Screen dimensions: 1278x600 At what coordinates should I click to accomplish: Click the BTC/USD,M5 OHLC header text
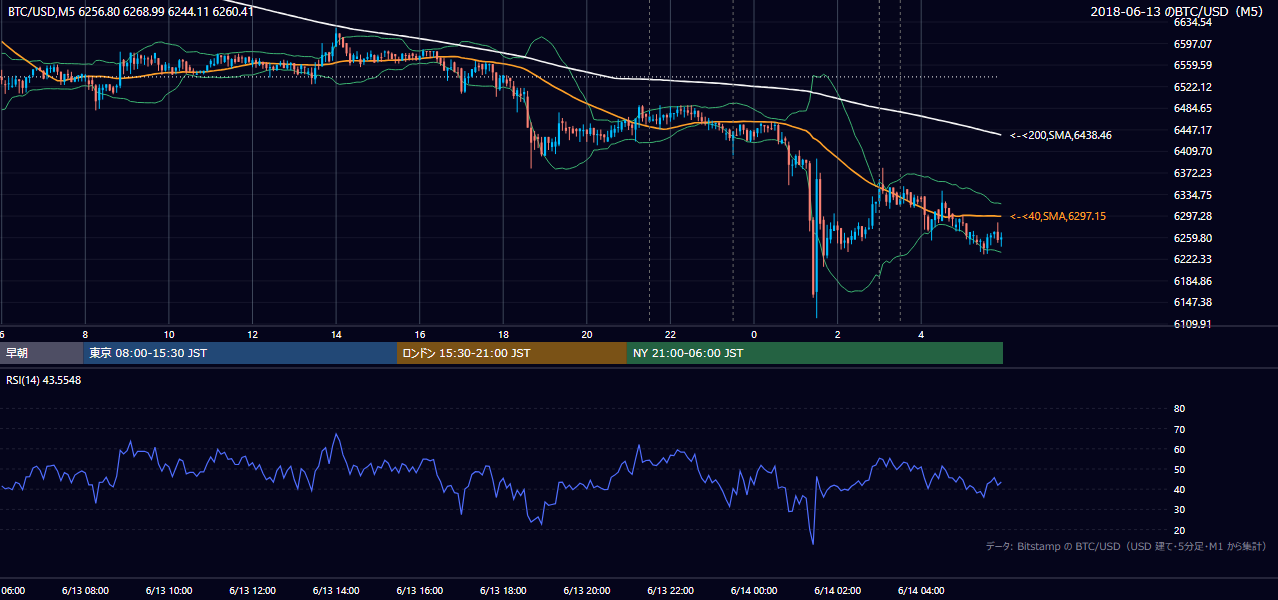click(x=131, y=11)
